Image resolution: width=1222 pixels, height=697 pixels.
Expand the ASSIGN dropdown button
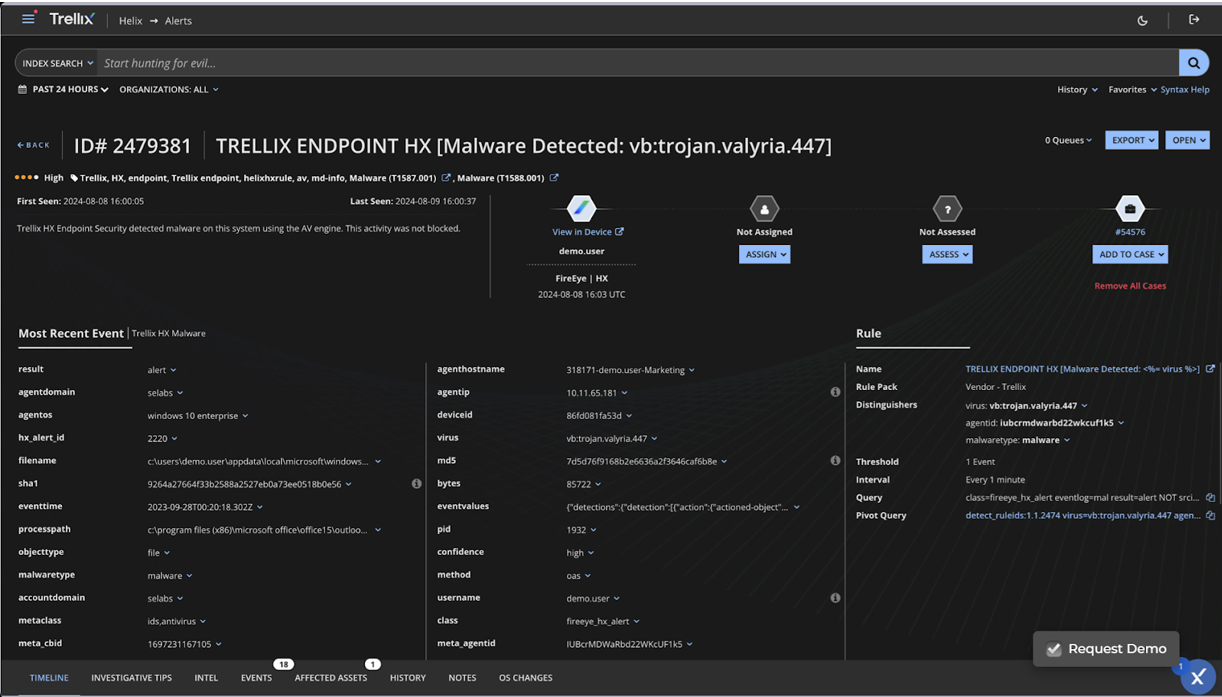[765, 254]
